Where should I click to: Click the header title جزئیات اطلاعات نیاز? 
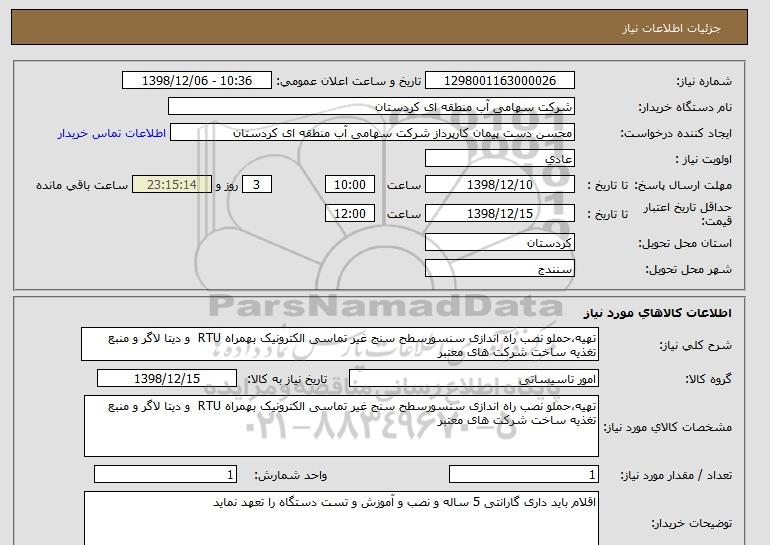point(671,28)
